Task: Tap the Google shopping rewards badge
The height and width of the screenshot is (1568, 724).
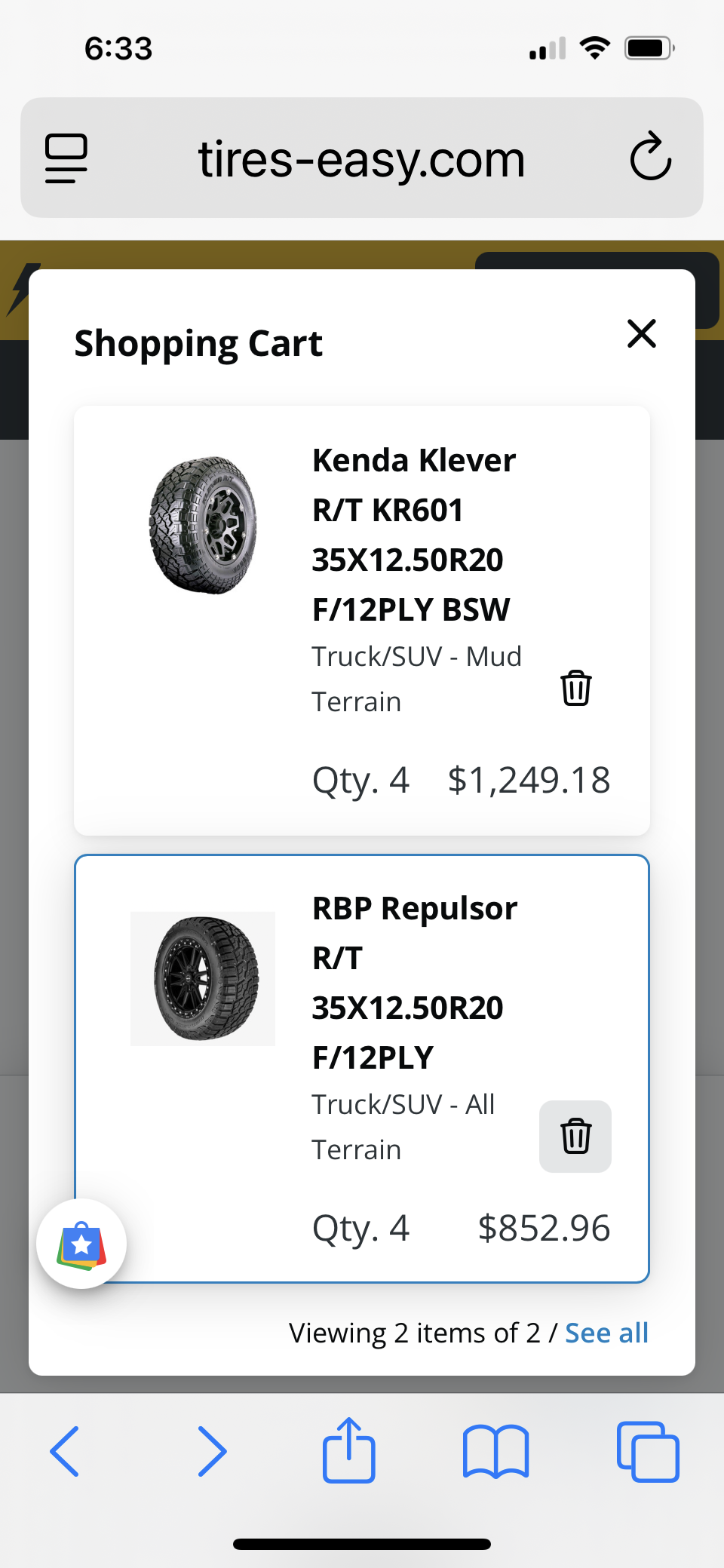Action: pyautogui.click(x=81, y=1244)
